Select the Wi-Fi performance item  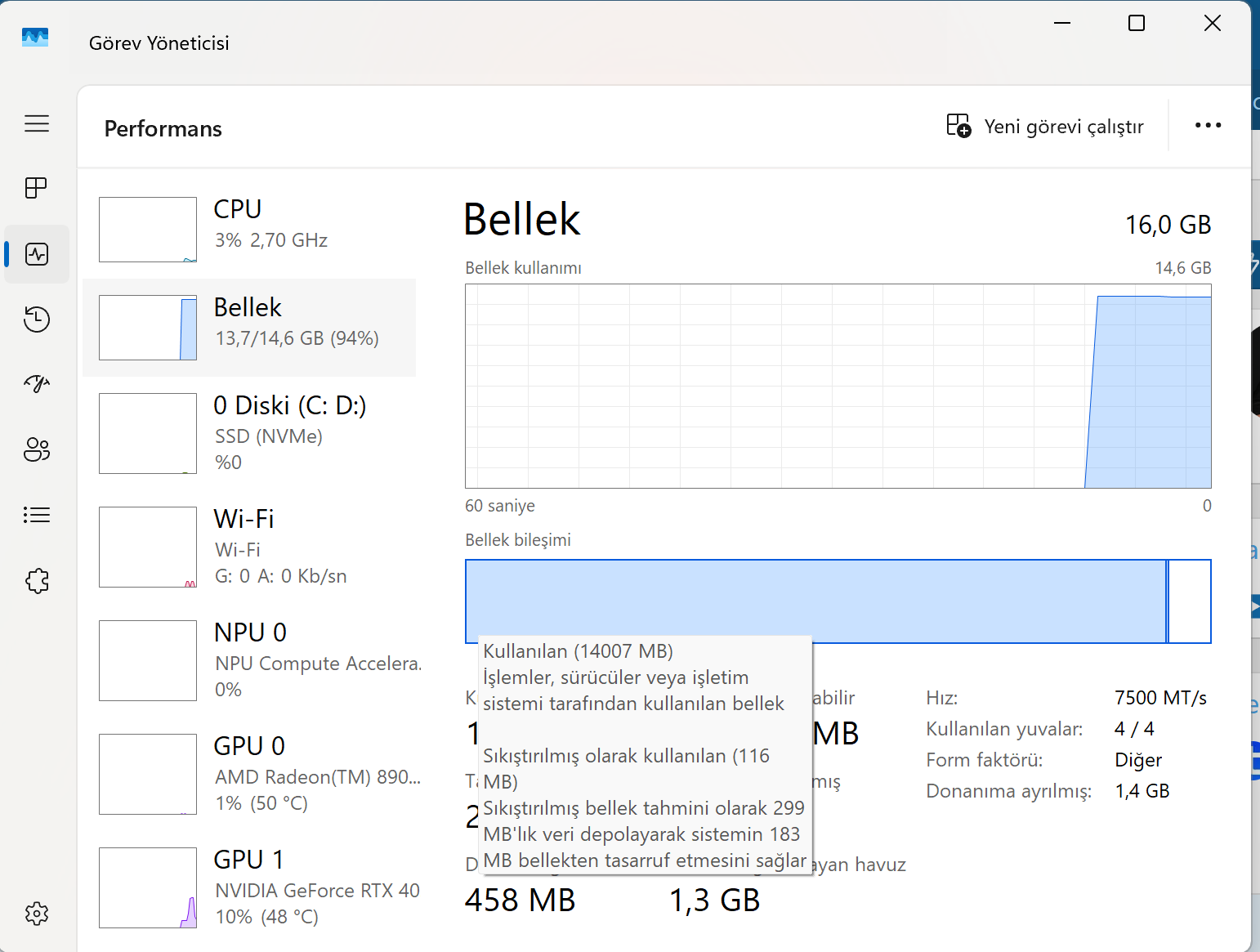(x=249, y=547)
